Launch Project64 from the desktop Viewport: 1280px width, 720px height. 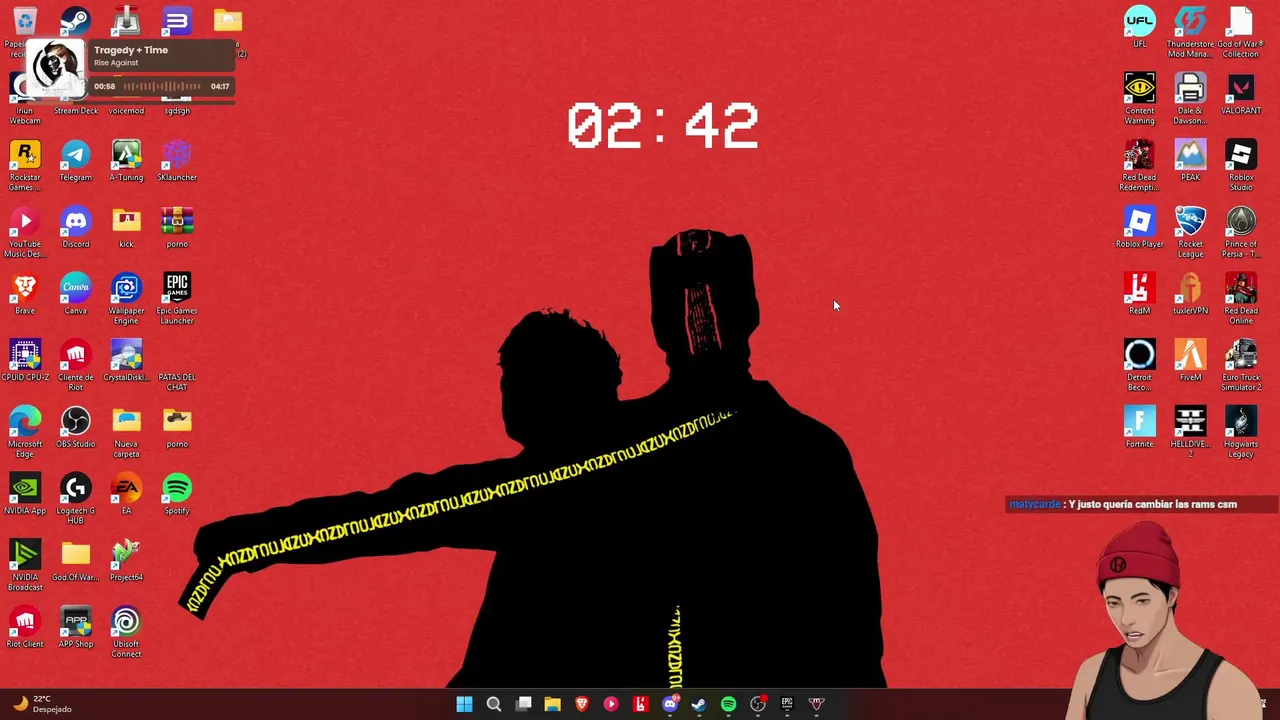point(126,561)
